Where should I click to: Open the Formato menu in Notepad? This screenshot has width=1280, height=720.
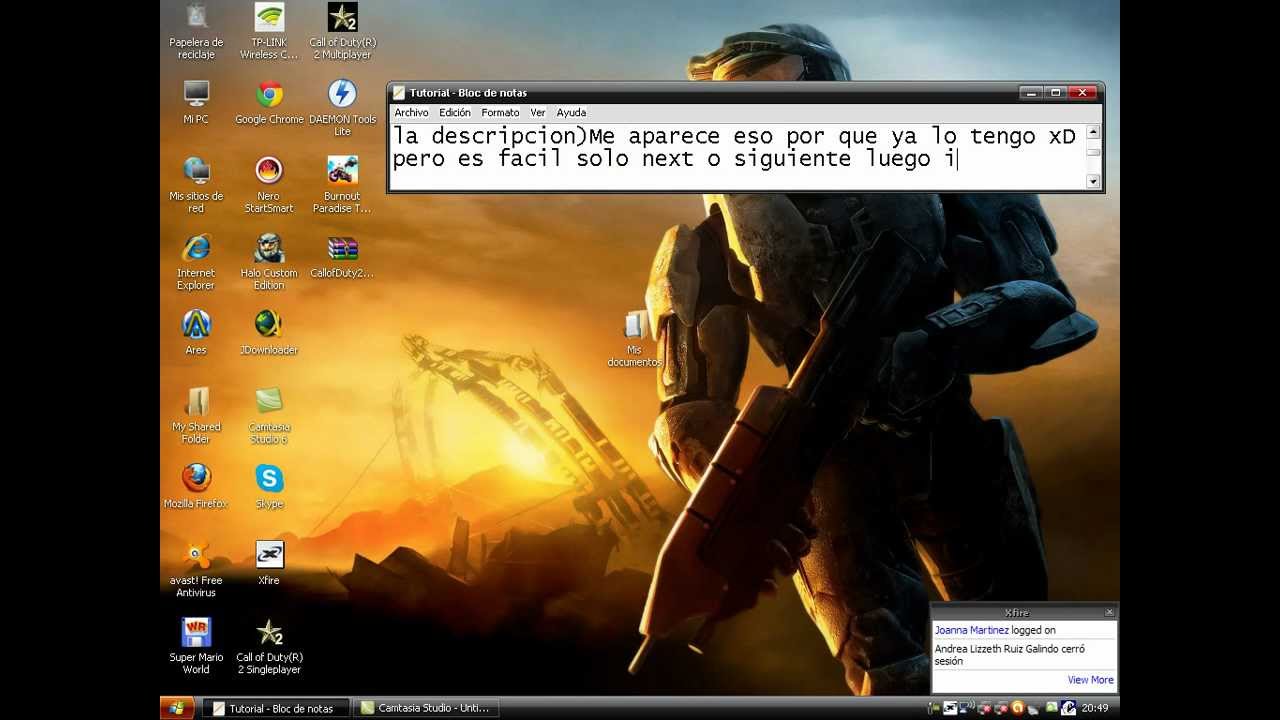pyautogui.click(x=500, y=113)
